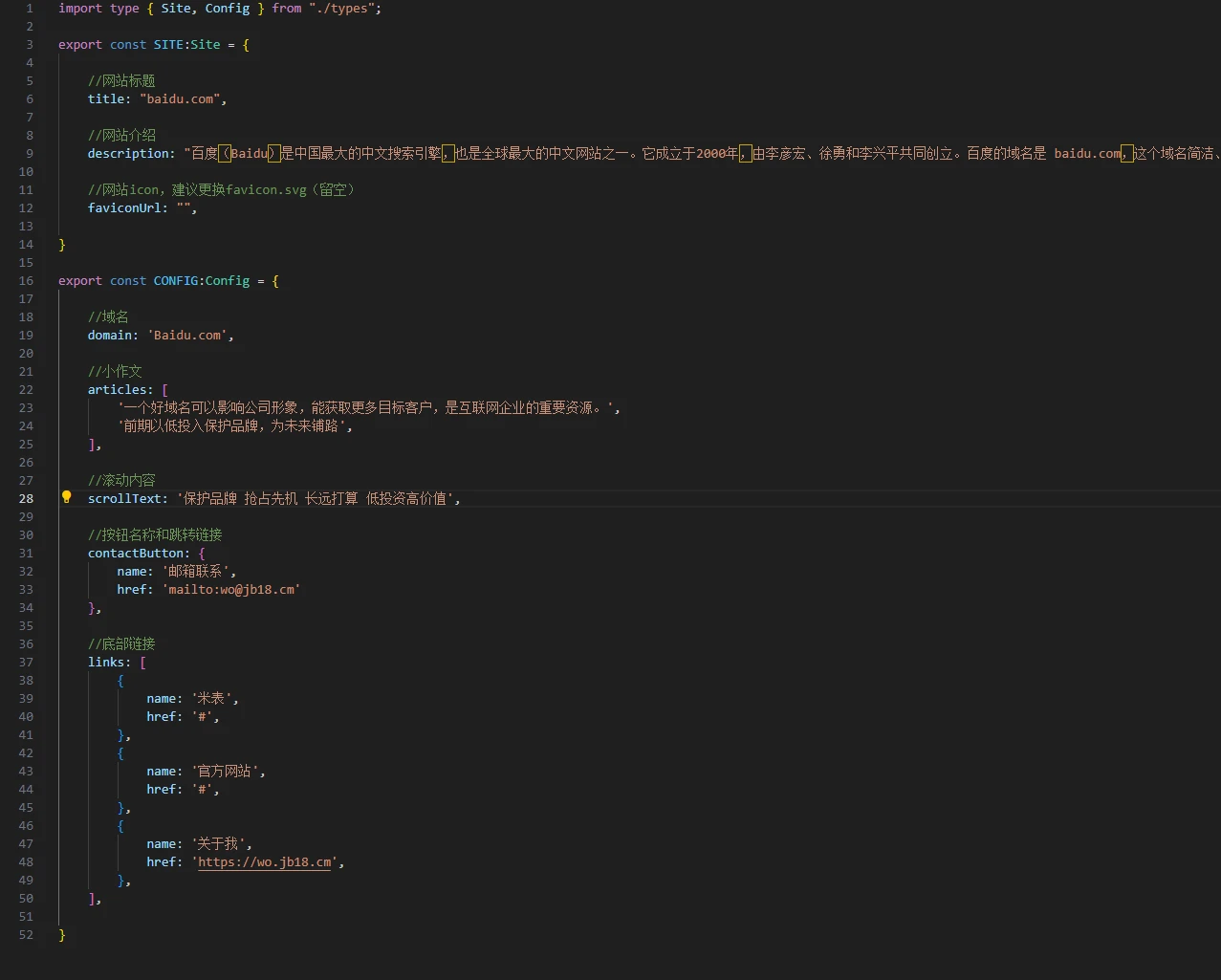This screenshot has height=980, width=1221.
Task: Click line number 52 in the gutter
Action: (x=26, y=935)
